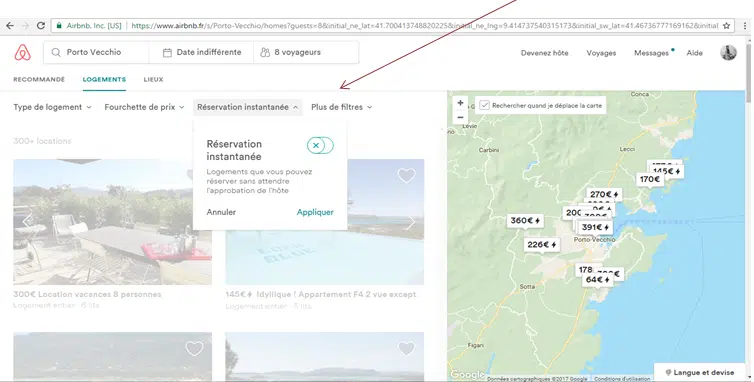Show previous photo of the 300€ listing
754x382 pixels.
pyautogui.click(x=27, y=221)
